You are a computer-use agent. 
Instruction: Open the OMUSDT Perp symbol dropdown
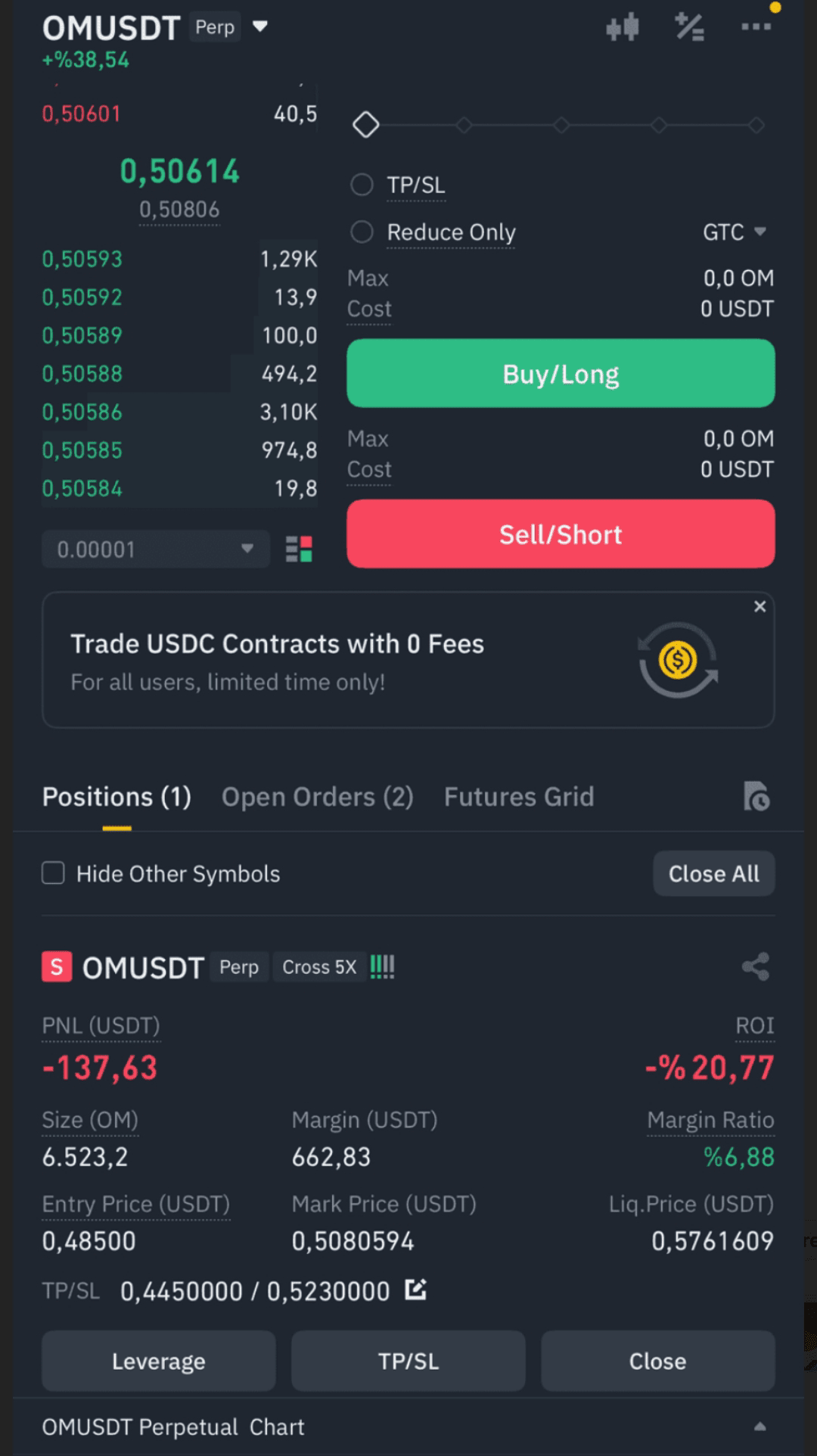click(259, 27)
